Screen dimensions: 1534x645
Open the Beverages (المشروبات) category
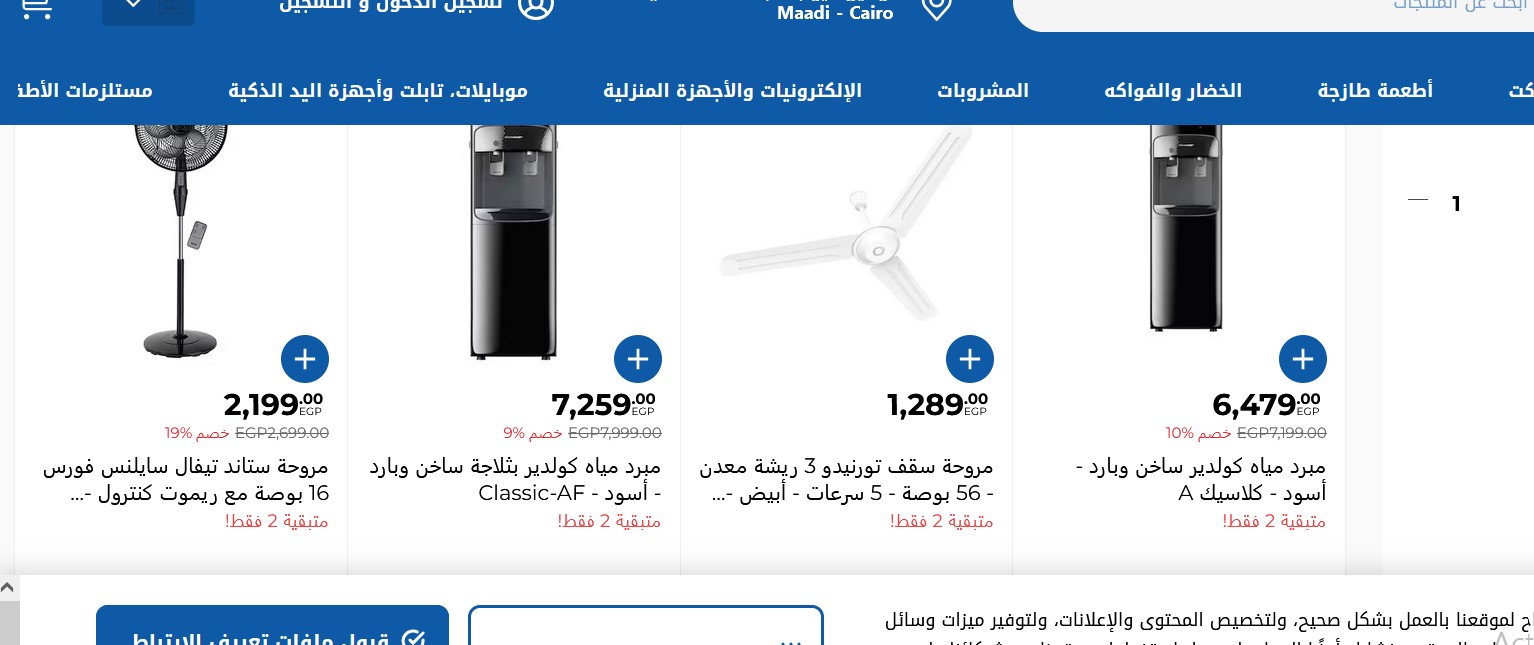982,91
